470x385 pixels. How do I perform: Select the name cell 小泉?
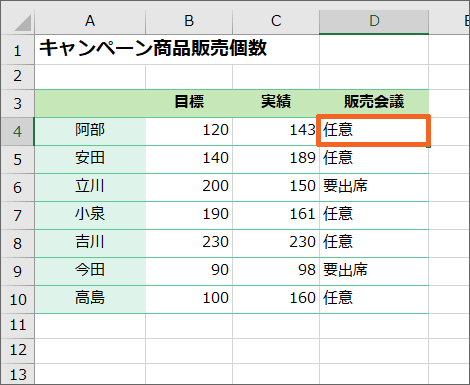(x=90, y=215)
